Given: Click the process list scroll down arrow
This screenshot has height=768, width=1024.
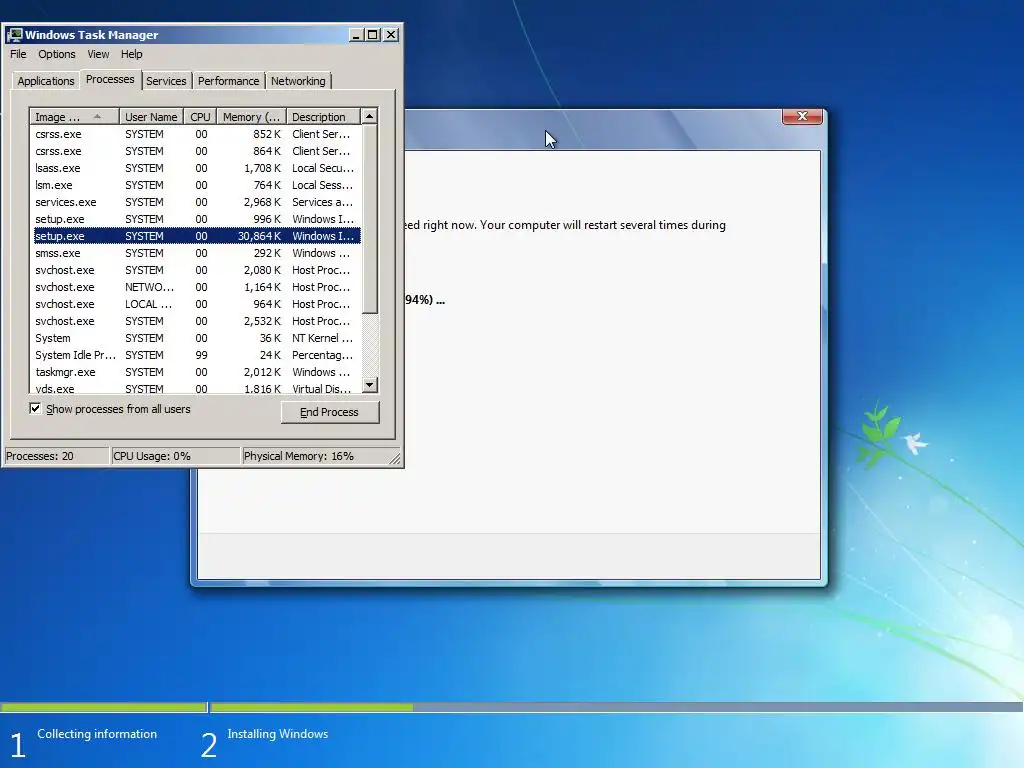Looking at the screenshot, I should (370, 385).
